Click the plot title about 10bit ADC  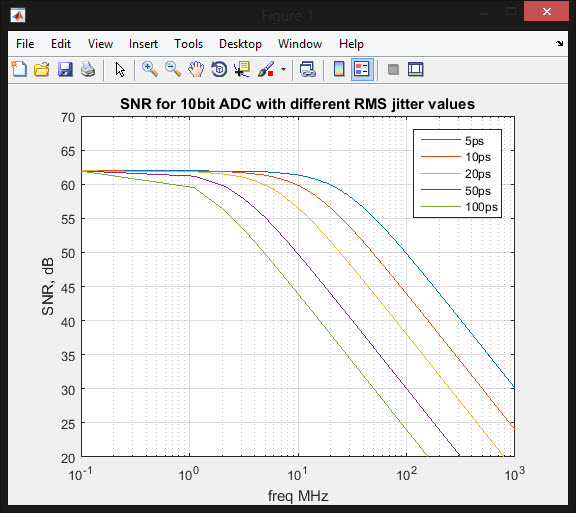(x=297, y=104)
